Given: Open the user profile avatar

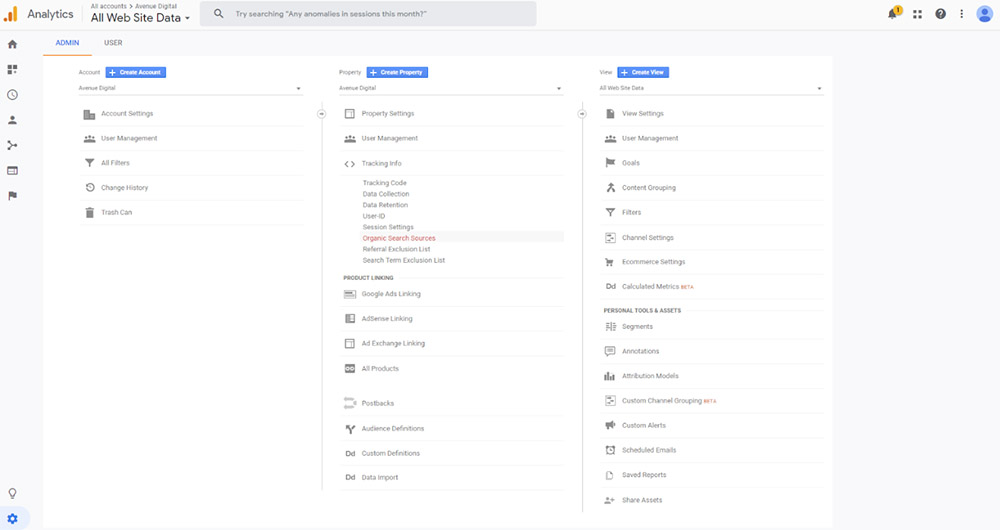Looking at the screenshot, I should [985, 13].
